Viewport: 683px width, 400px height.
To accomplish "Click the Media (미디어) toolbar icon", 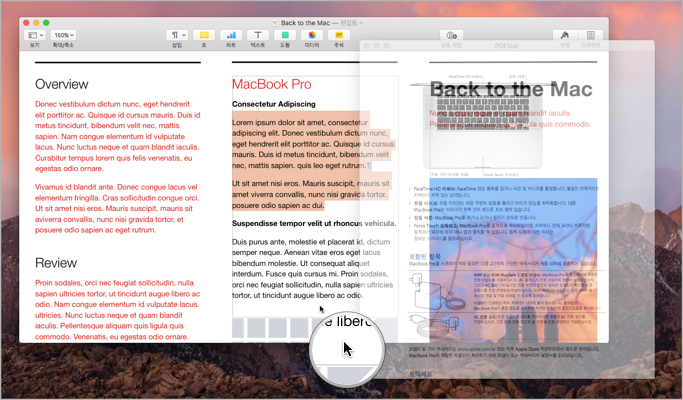I will point(312,35).
